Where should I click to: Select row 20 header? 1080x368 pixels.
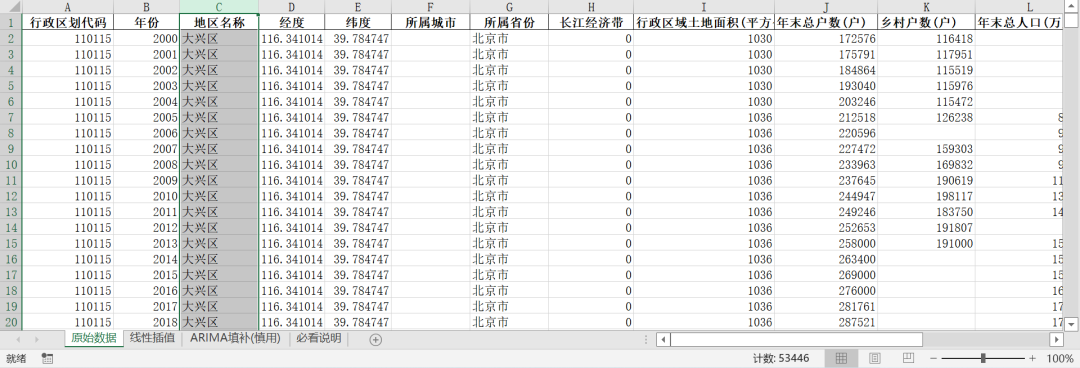click(x=11, y=322)
